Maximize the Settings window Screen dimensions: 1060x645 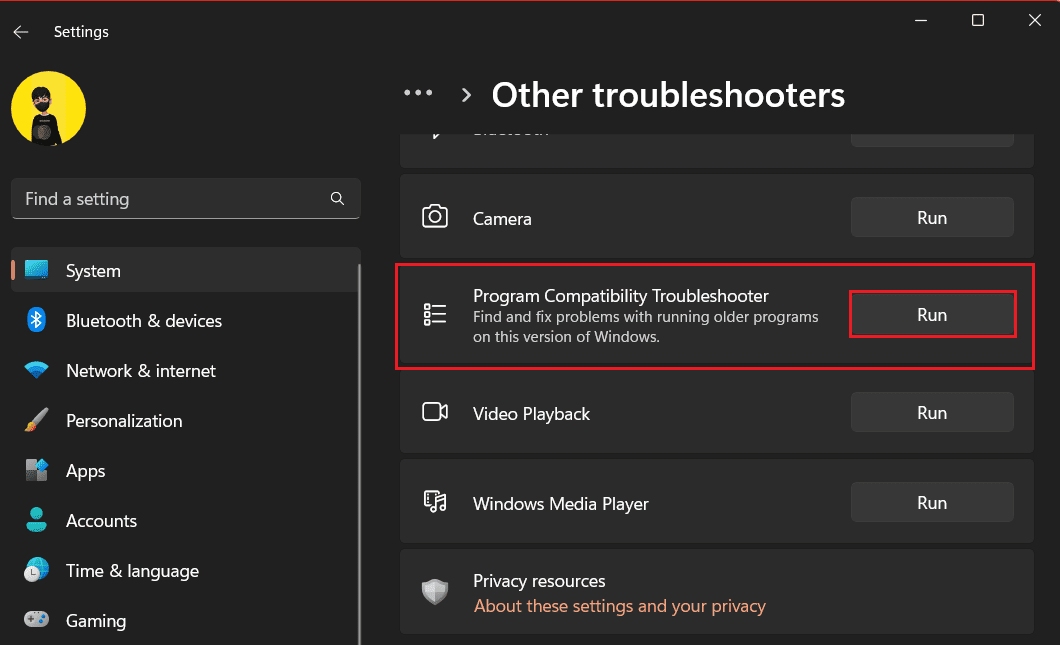tap(978, 20)
